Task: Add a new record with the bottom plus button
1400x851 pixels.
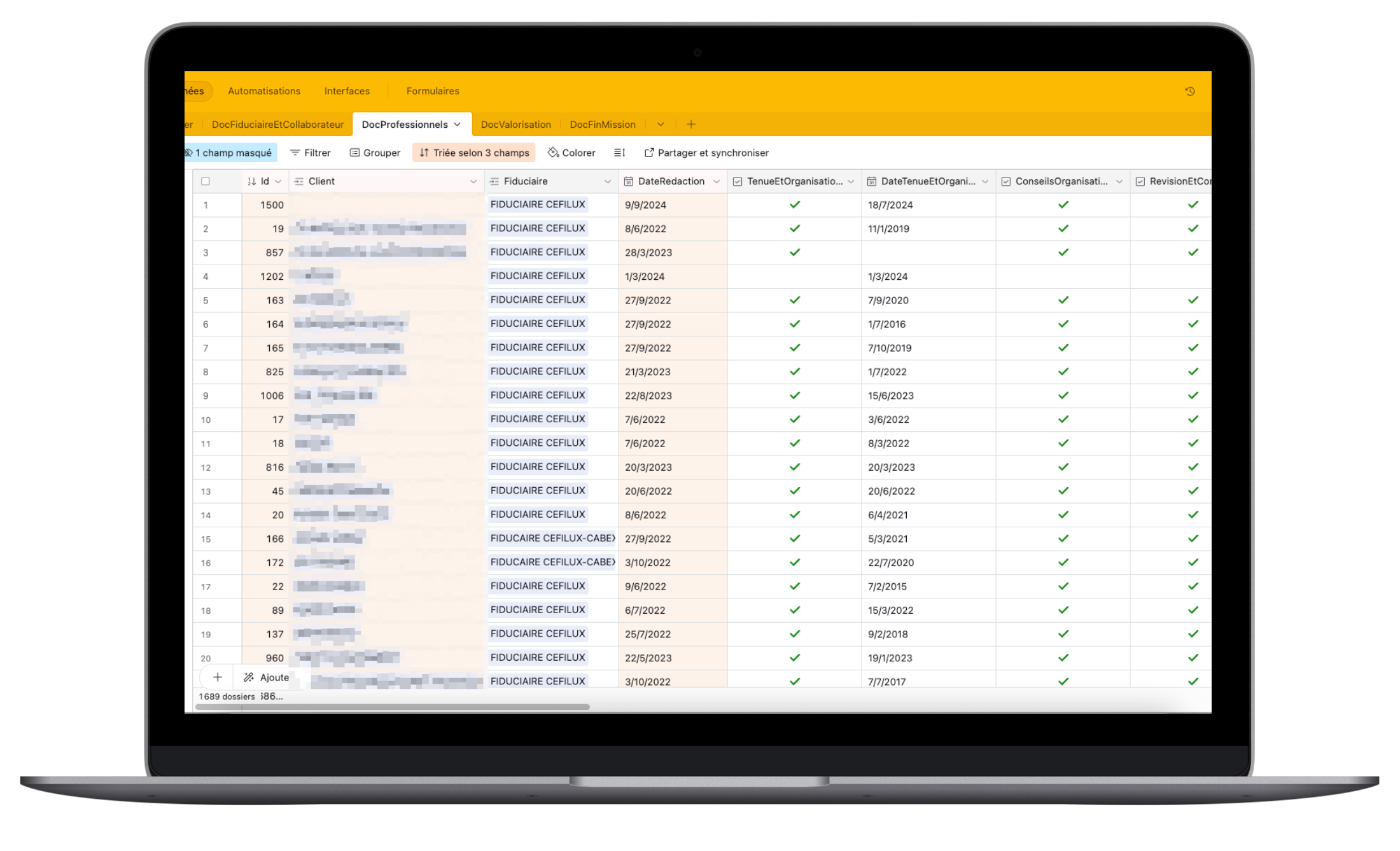Action: [x=217, y=677]
